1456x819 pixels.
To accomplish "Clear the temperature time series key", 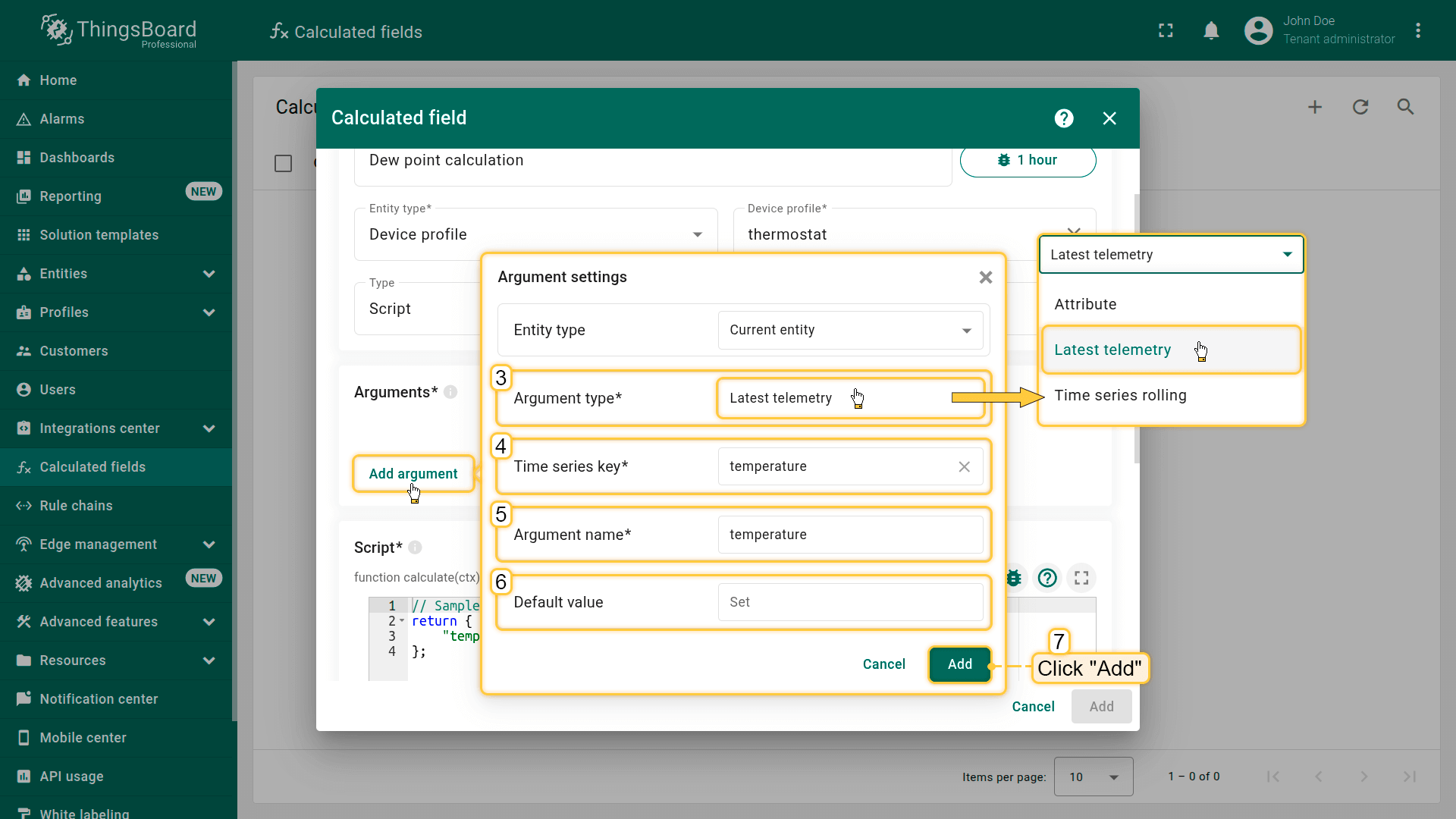I will pyautogui.click(x=964, y=466).
